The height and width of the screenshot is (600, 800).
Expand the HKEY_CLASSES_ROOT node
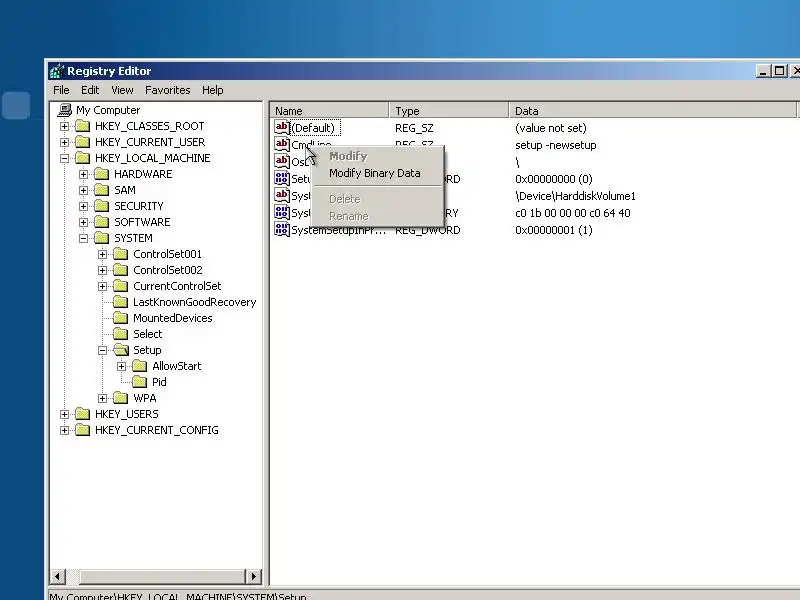(64, 127)
